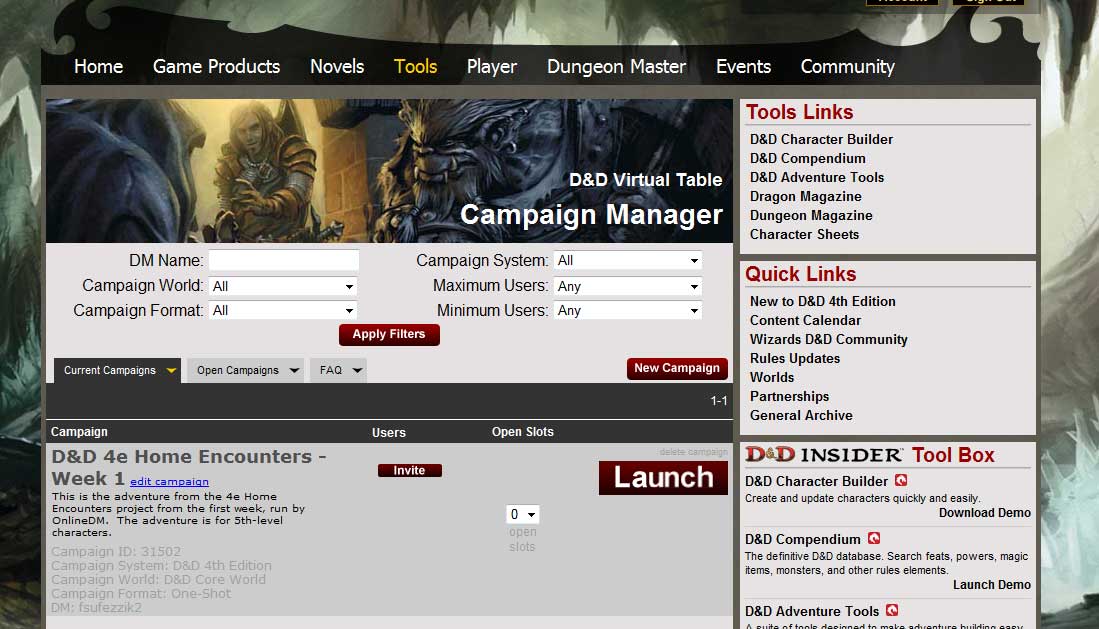Screen dimensions: 1099x629
Task: Click the Invite button
Action: (x=409, y=471)
